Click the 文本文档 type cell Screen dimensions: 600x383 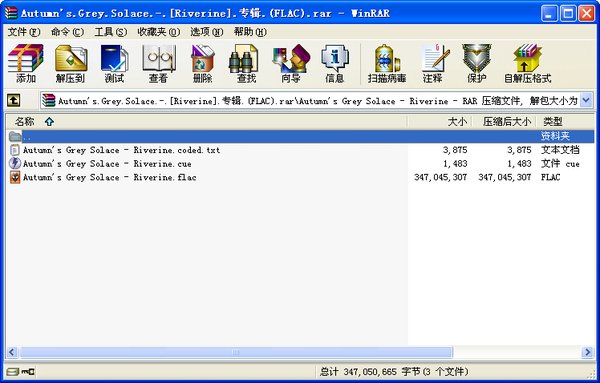560,150
